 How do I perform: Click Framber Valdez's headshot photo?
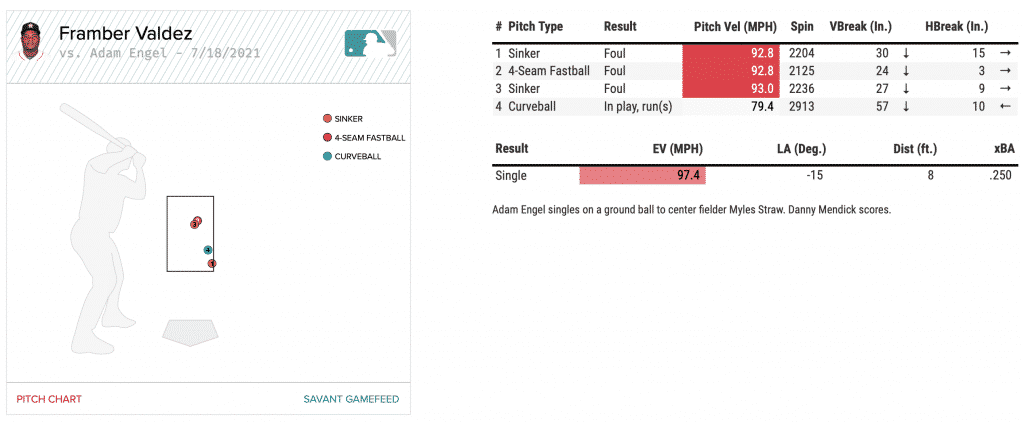[32, 41]
